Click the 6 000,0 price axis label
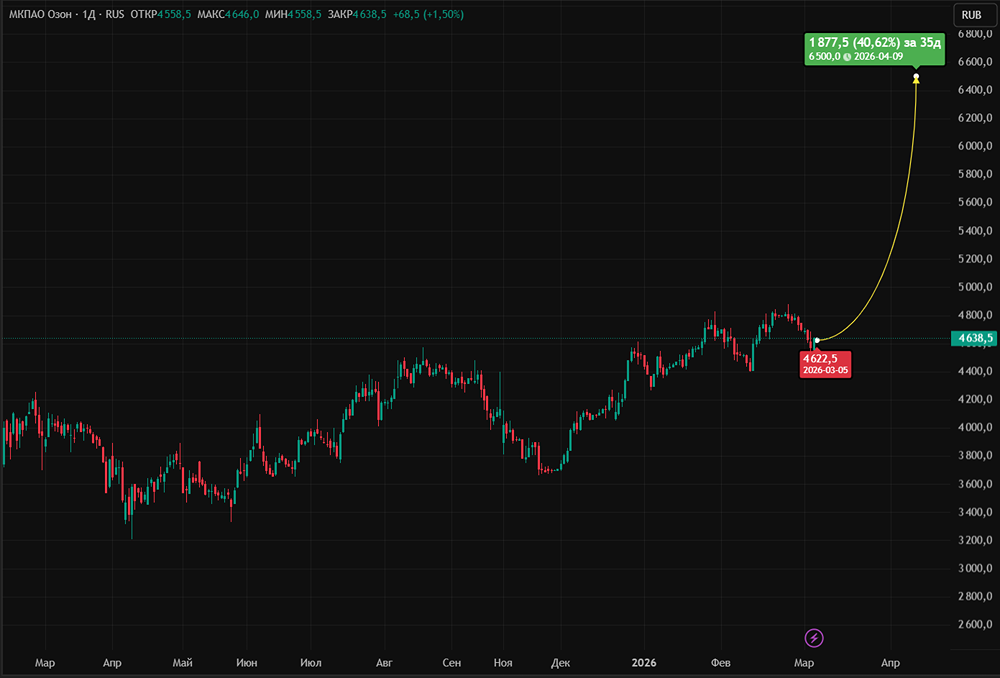 click(975, 145)
